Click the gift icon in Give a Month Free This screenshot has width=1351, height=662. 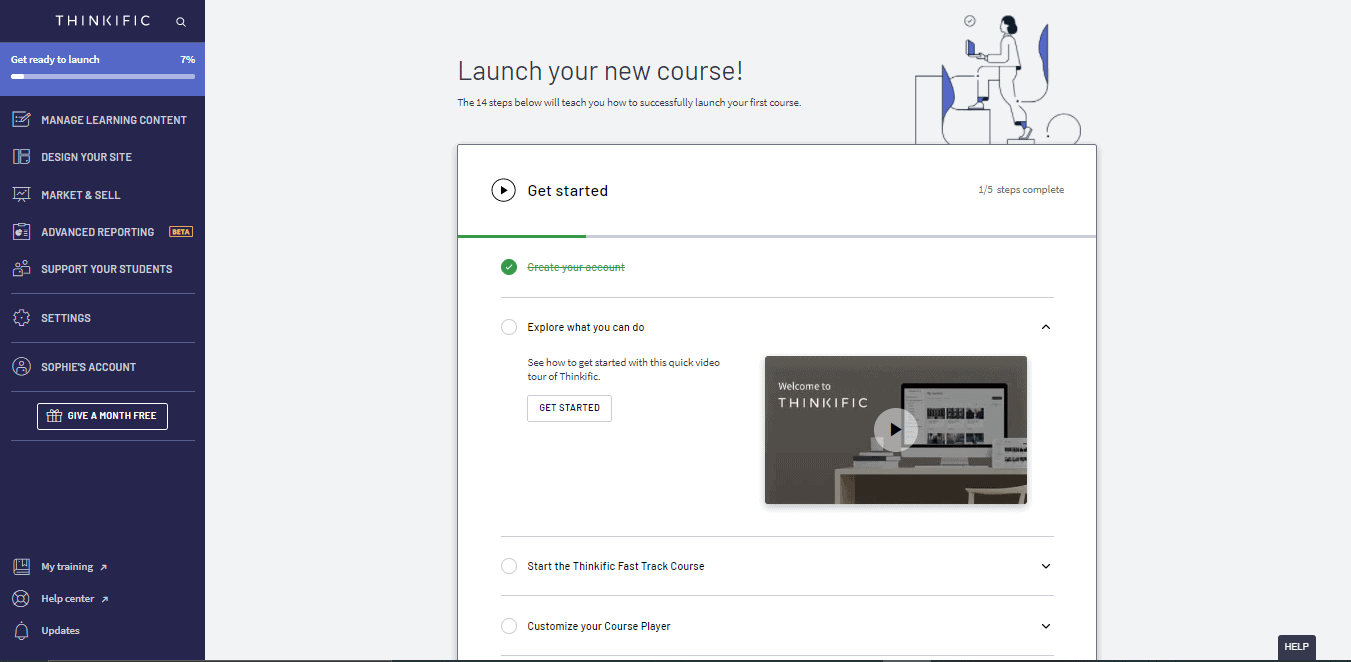[x=55, y=415]
